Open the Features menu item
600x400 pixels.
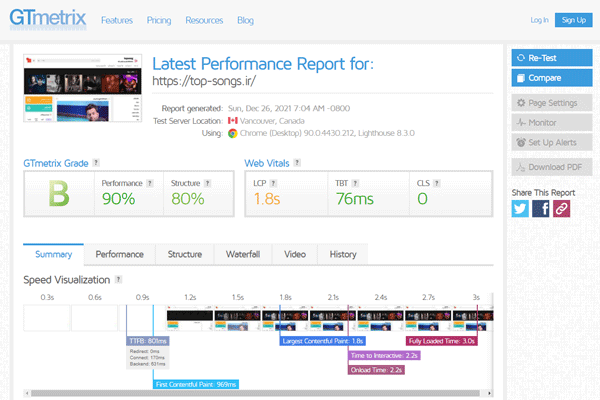(117, 20)
